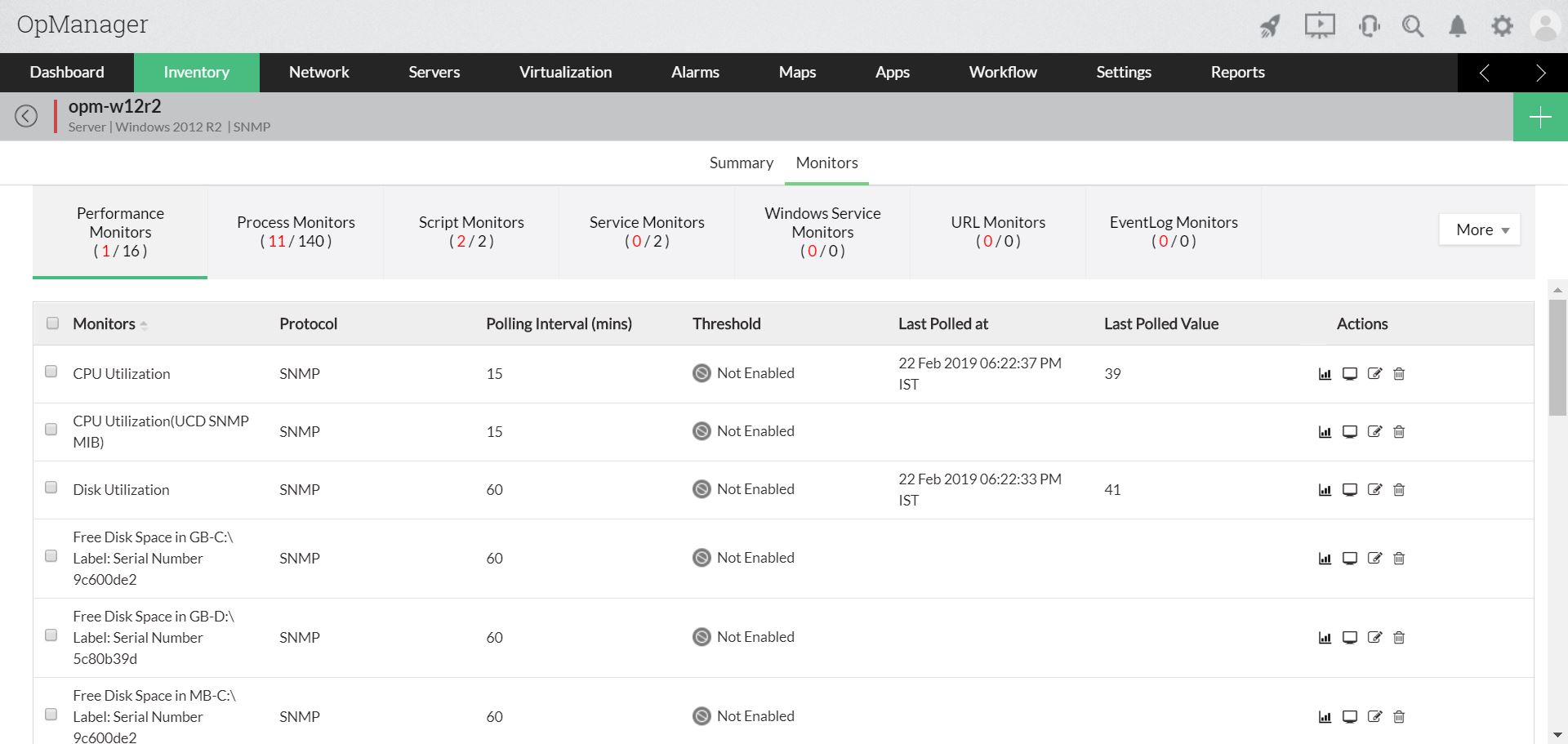This screenshot has width=1568, height=744.
Task: Tick the Disk Utilization row checkbox
Action: (x=51, y=488)
